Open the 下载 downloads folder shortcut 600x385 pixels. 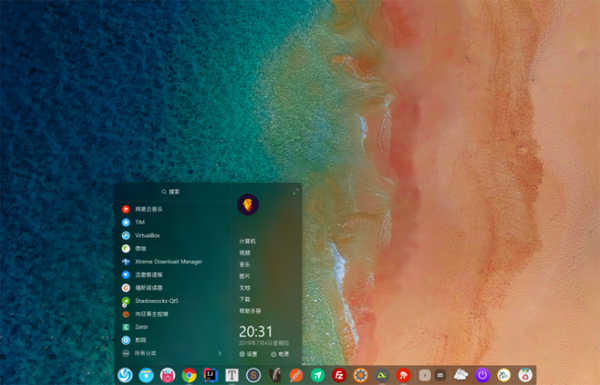click(245, 299)
